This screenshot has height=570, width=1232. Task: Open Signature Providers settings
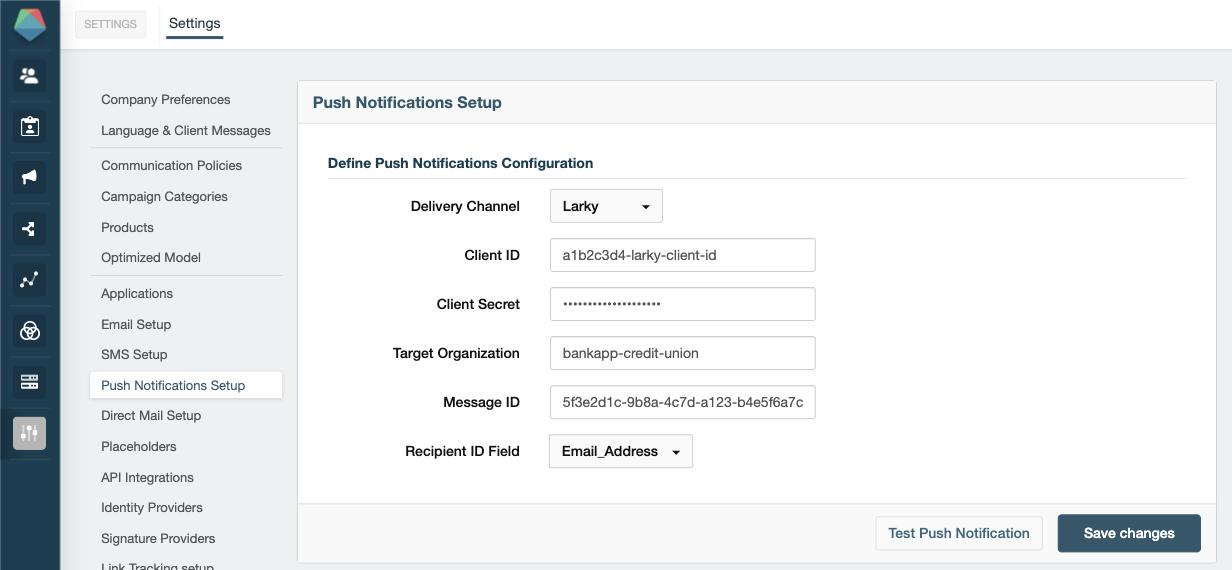pyautogui.click(x=158, y=538)
